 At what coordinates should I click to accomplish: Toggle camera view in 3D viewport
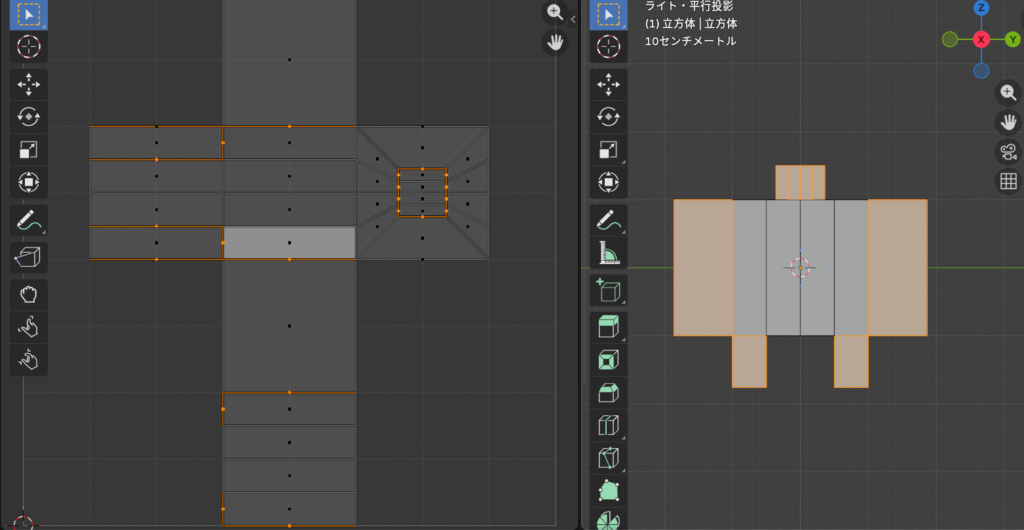click(x=1008, y=152)
